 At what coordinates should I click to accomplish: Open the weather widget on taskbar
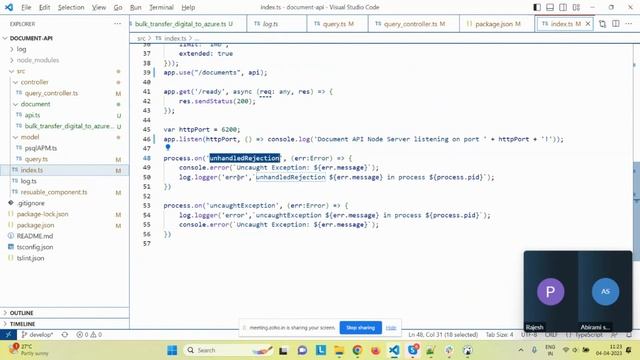click(x=29, y=350)
